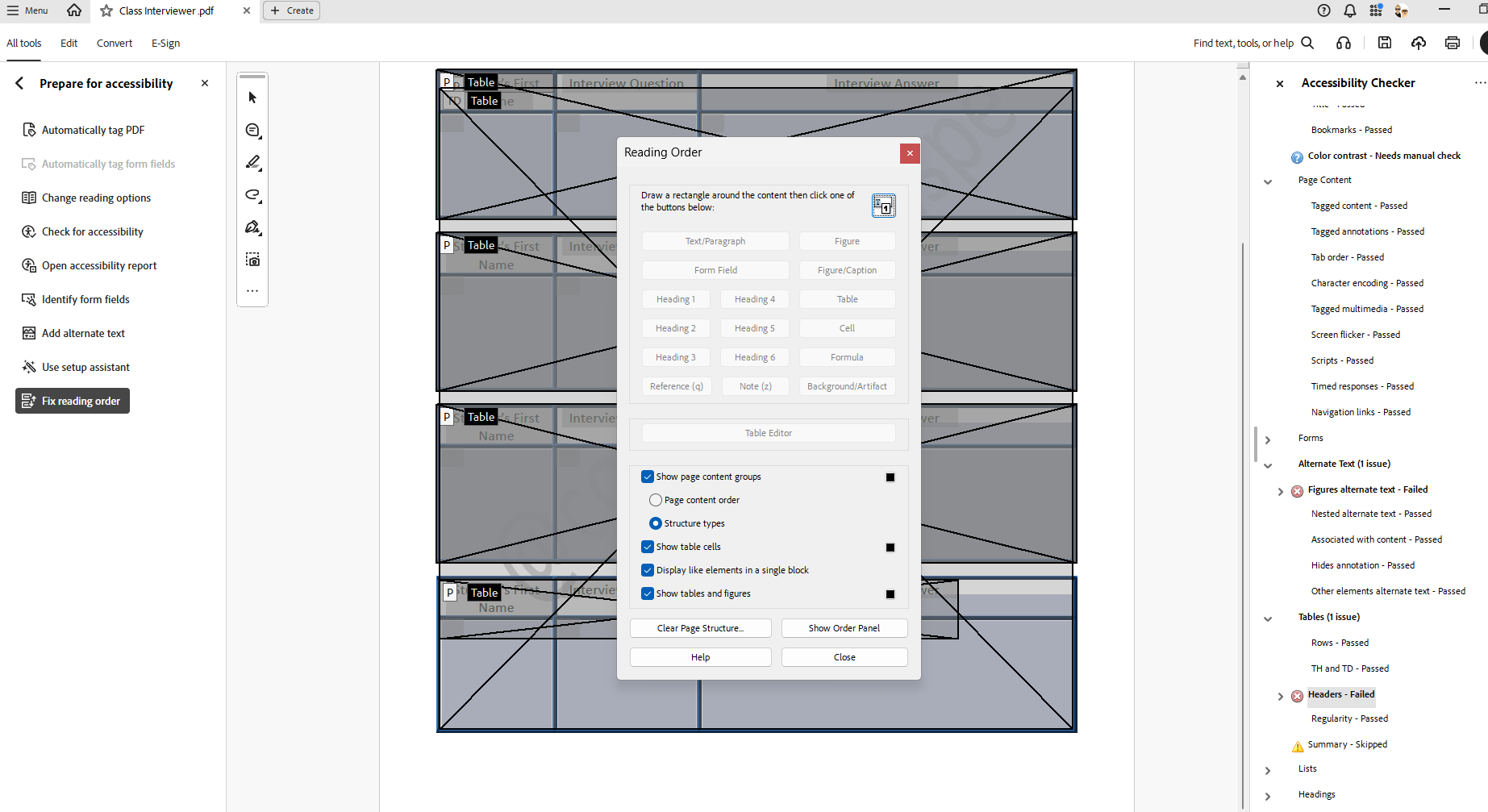Open the E-Sign menu
The height and width of the screenshot is (812, 1488).
coord(165,43)
